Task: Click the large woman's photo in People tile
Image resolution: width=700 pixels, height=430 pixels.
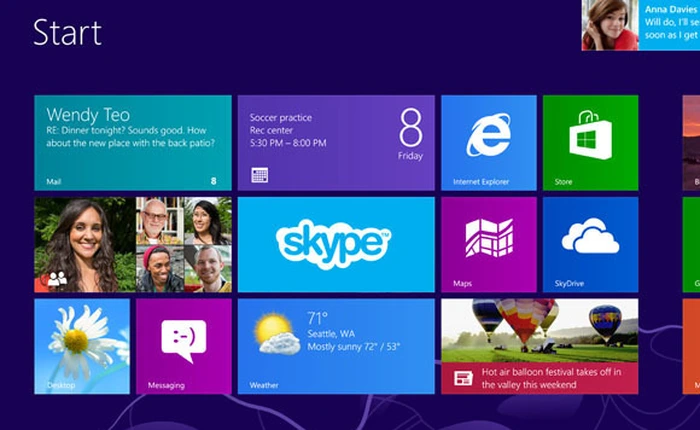Action: click(x=85, y=245)
